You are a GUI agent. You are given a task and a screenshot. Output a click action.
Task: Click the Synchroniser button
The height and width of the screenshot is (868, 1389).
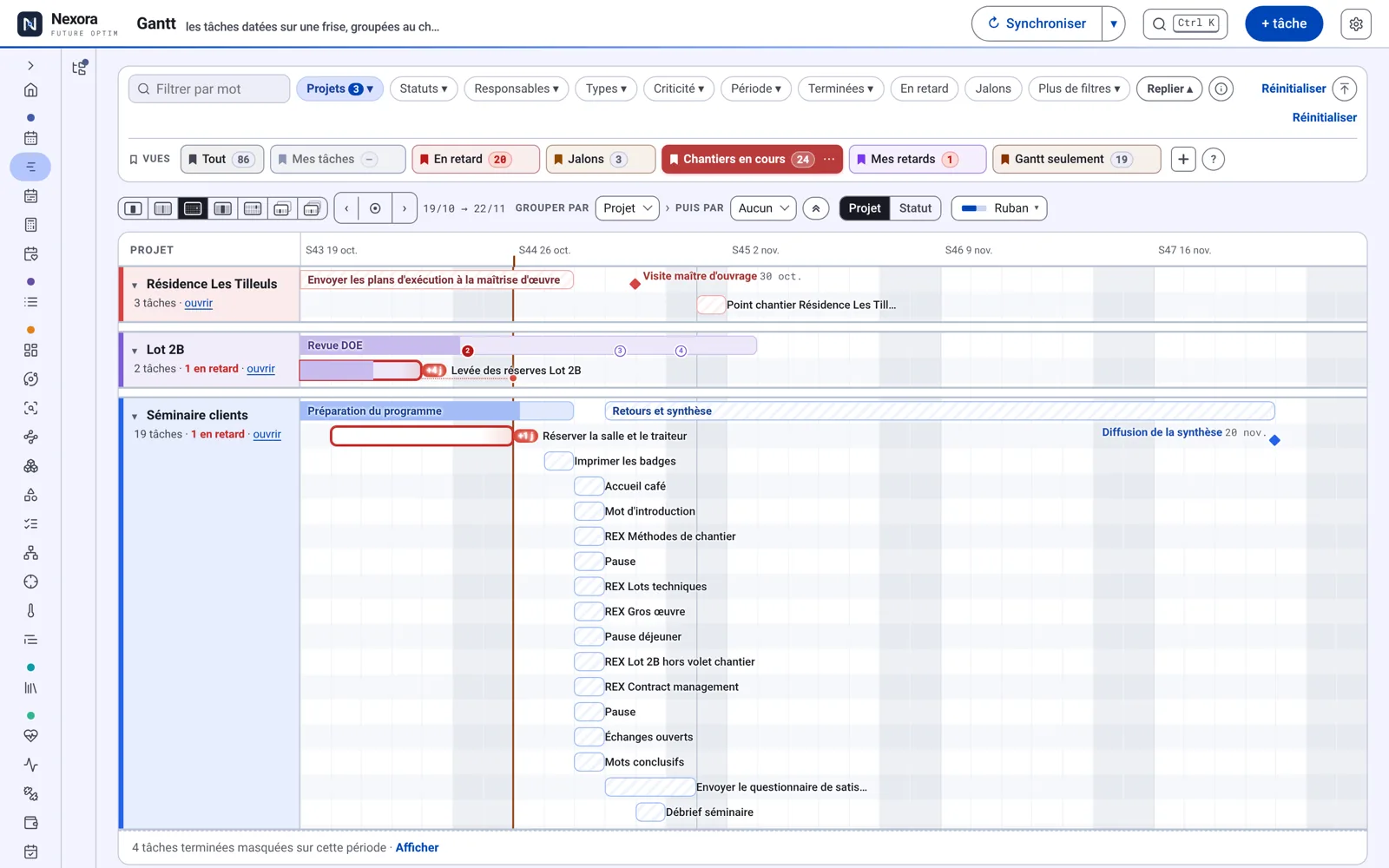click(x=1037, y=24)
